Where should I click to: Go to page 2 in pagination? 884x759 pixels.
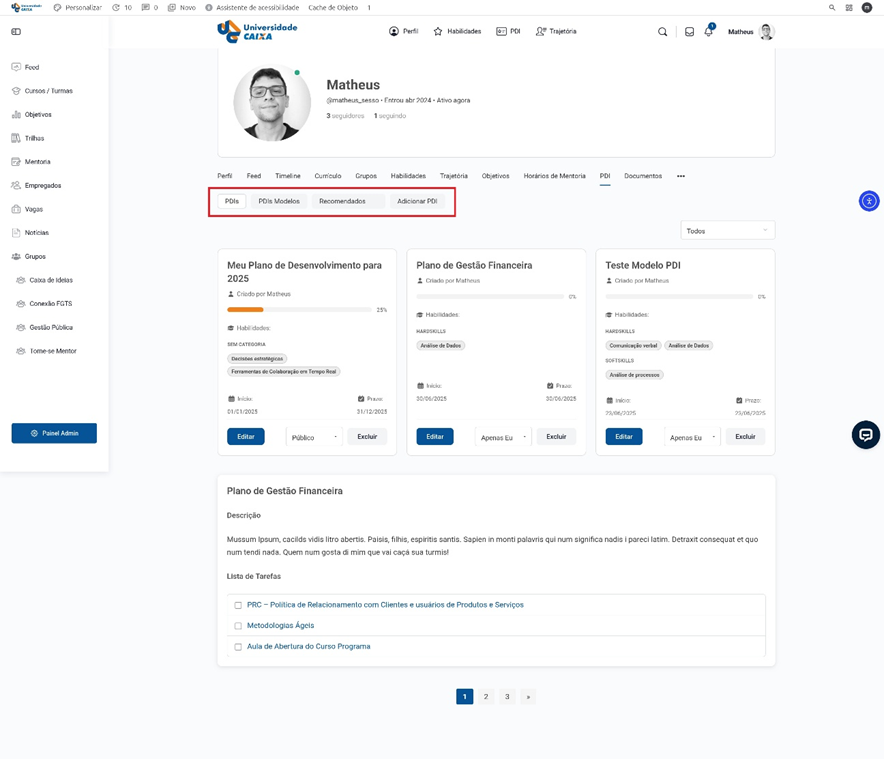click(486, 696)
